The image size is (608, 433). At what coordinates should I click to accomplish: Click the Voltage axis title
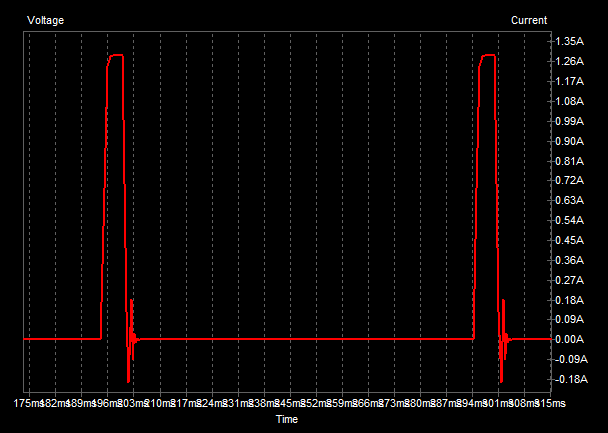[x=45, y=20]
